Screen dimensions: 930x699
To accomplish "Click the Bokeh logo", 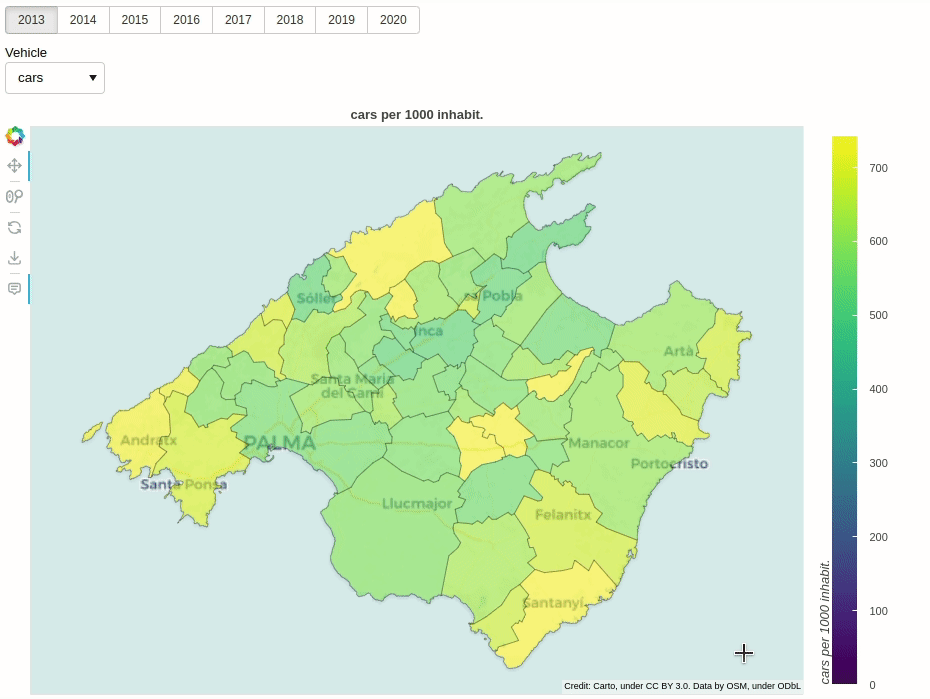I will tap(15, 136).
